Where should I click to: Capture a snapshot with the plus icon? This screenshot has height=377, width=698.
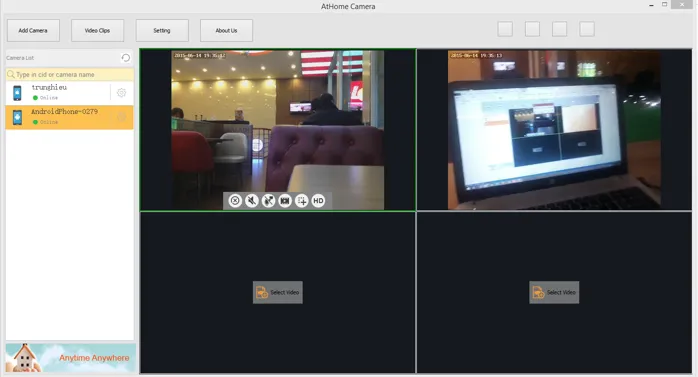[x=302, y=201]
